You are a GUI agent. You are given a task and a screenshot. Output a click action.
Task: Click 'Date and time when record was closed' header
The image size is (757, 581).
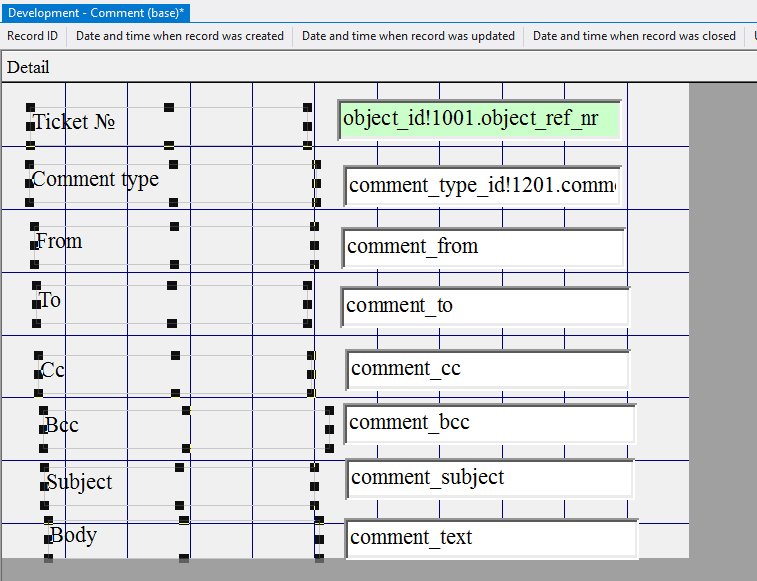(x=634, y=36)
